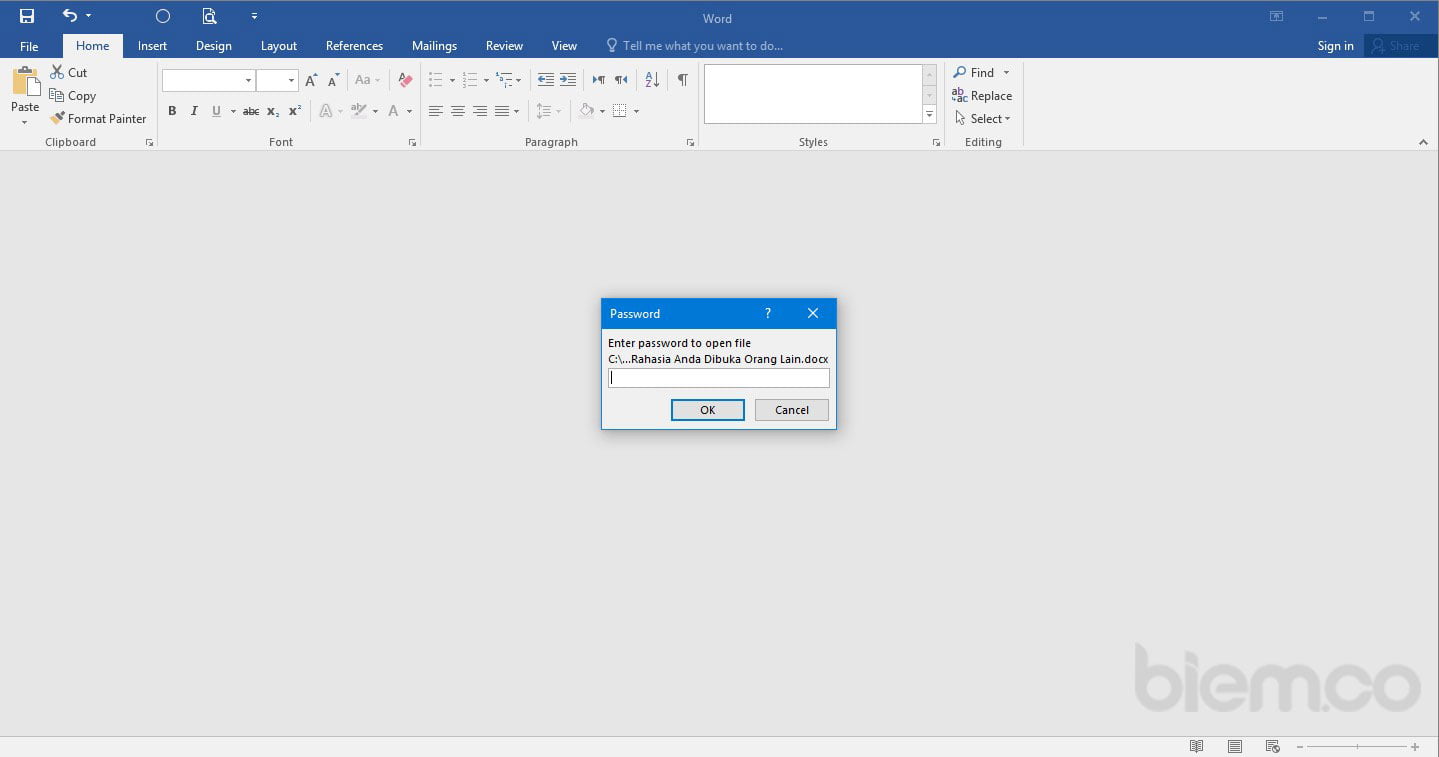Image resolution: width=1439 pixels, height=757 pixels.
Task: Click the Decrease Font Size icon
Action: 334,80
